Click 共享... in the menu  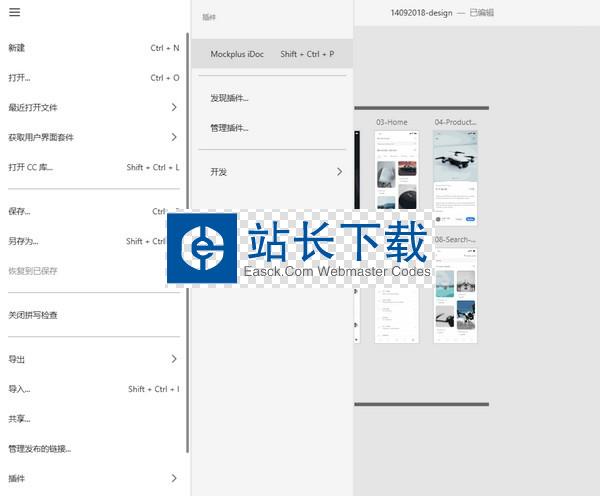click(20, 419)
